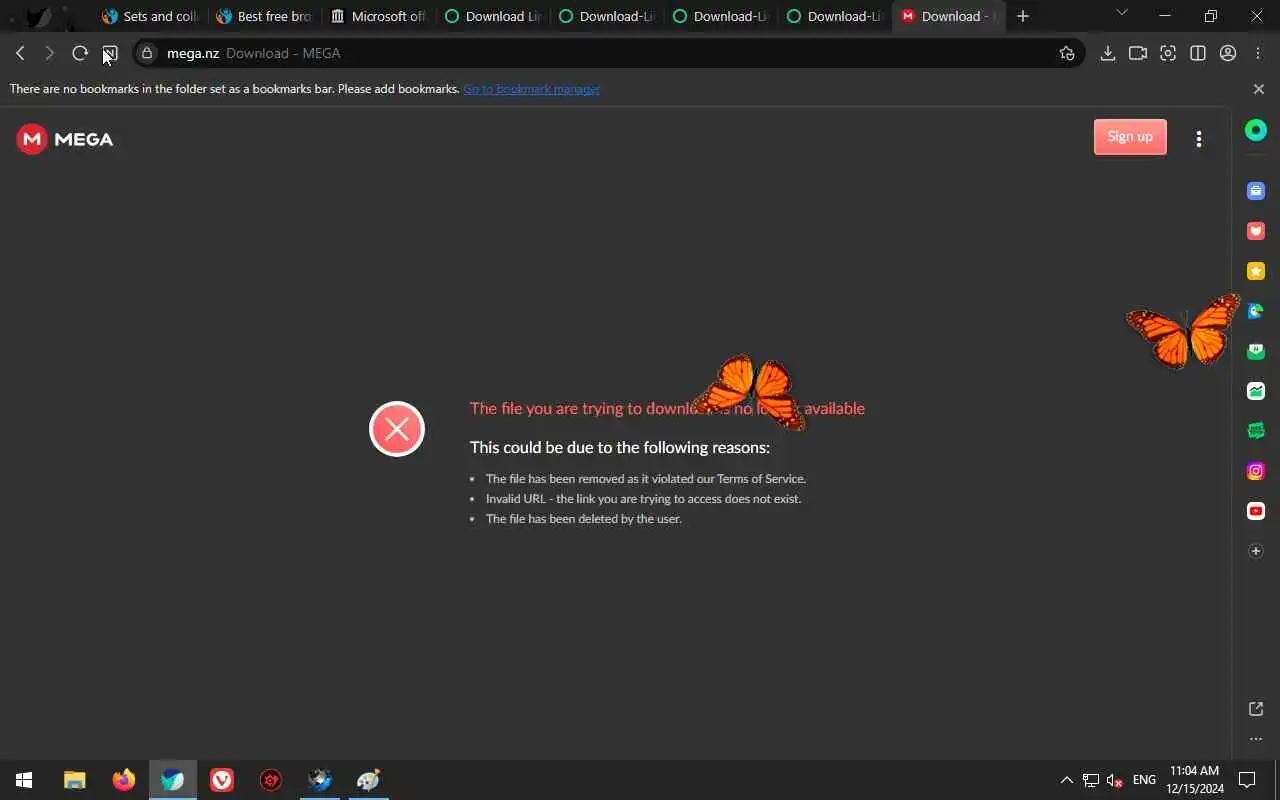This screenshot has width=1280, height=800.
Task: Open the Naver home icon beside reload
Action: (110, 53)
